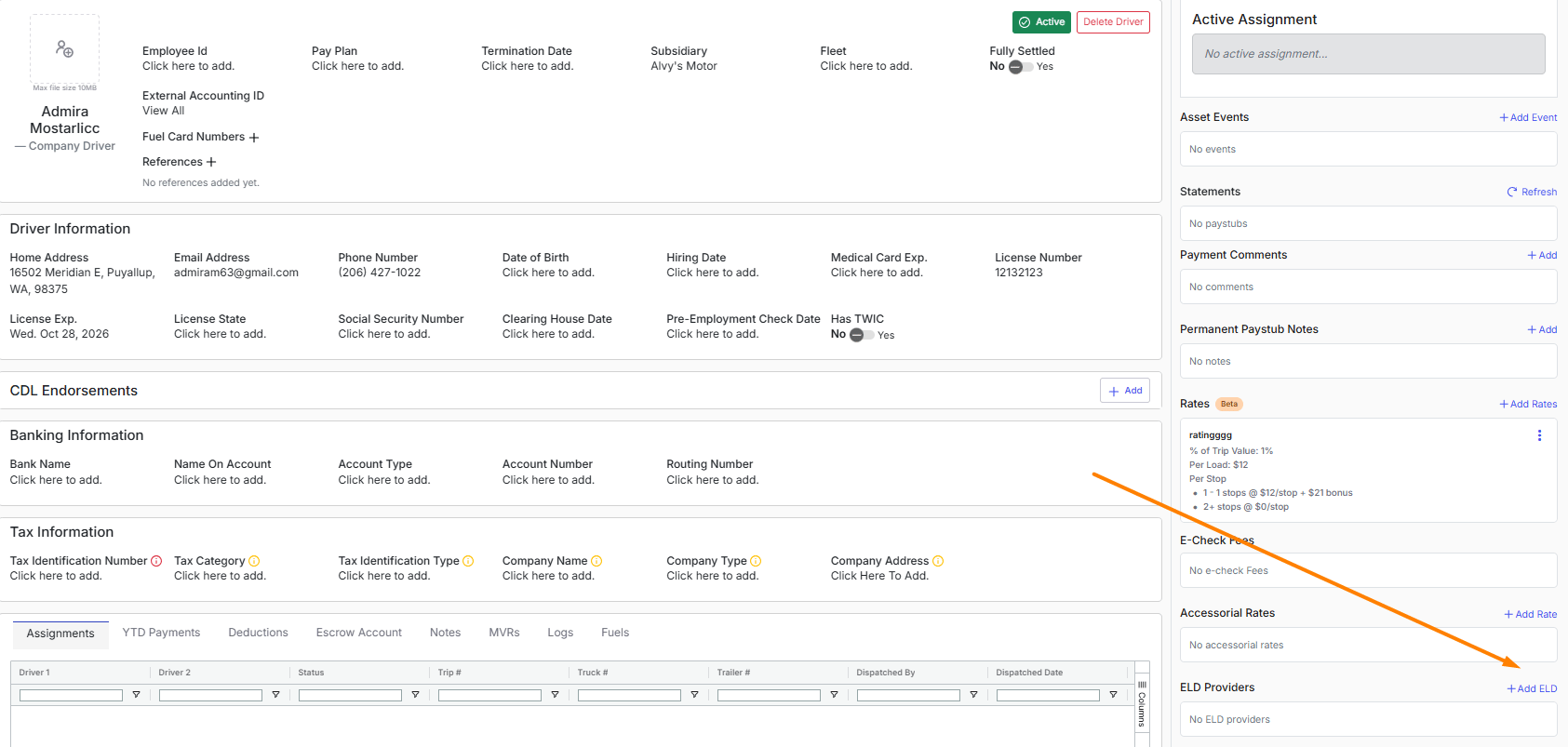
Task: Toggle Has TWIC switch
Action: pos(862,335)
